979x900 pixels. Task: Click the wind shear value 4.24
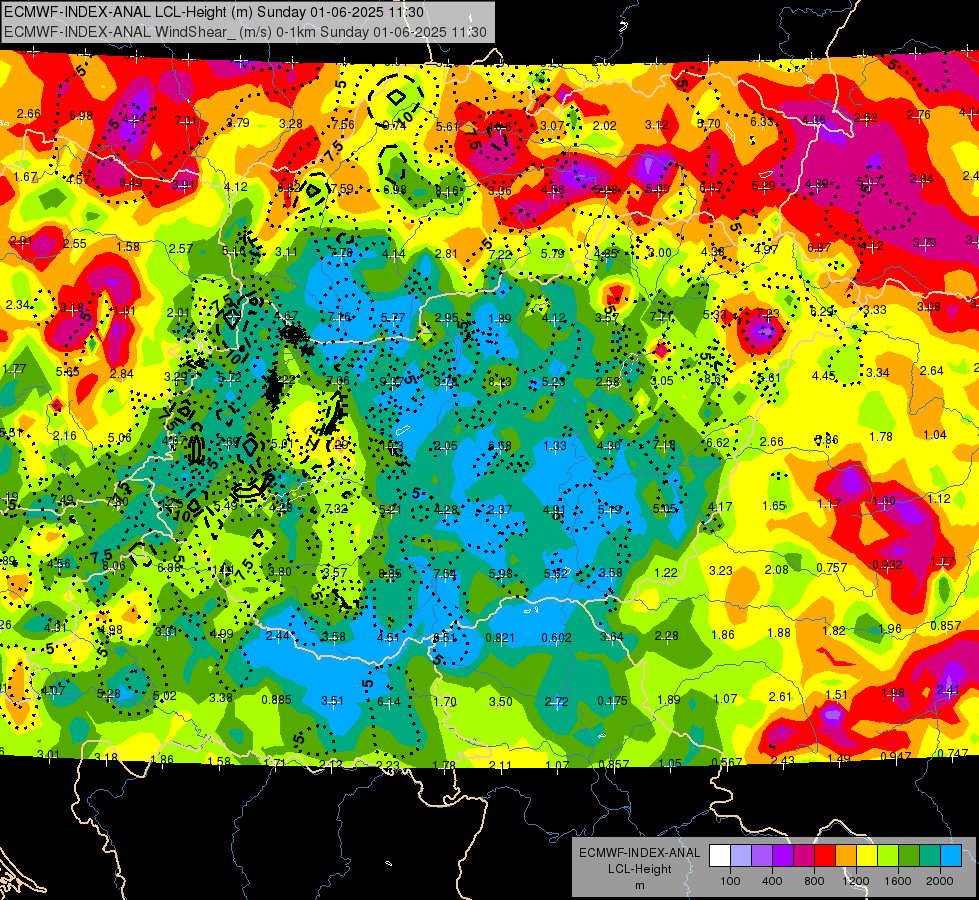[134, 119]
